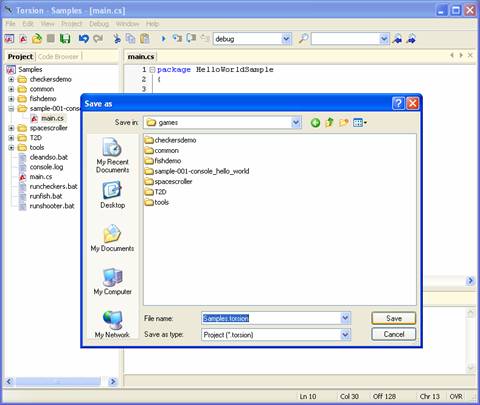The image size is (480, 405).
Task: Click the Paste clipboard icon
Action: pos(145,39)
